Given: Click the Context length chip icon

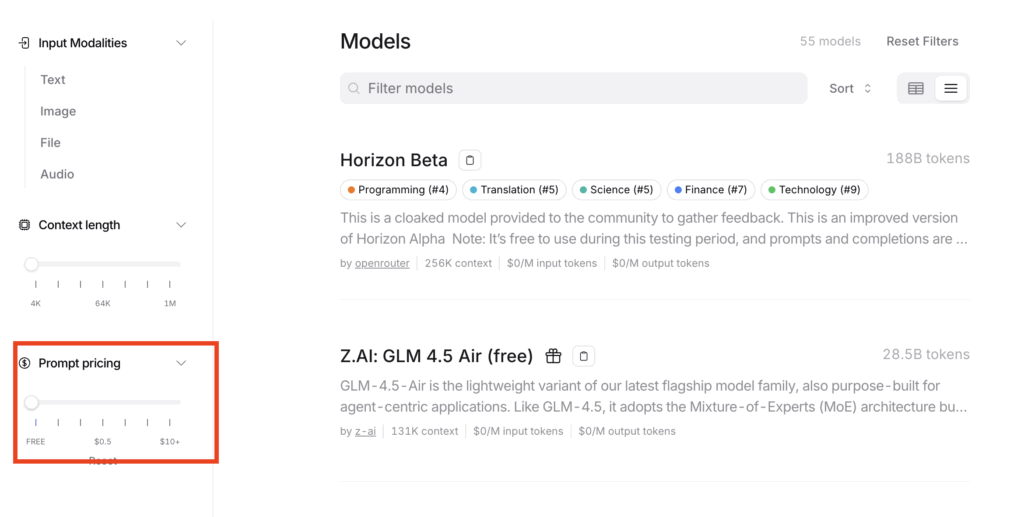Looking at the screenshot, I should click(x=25, y=225).
